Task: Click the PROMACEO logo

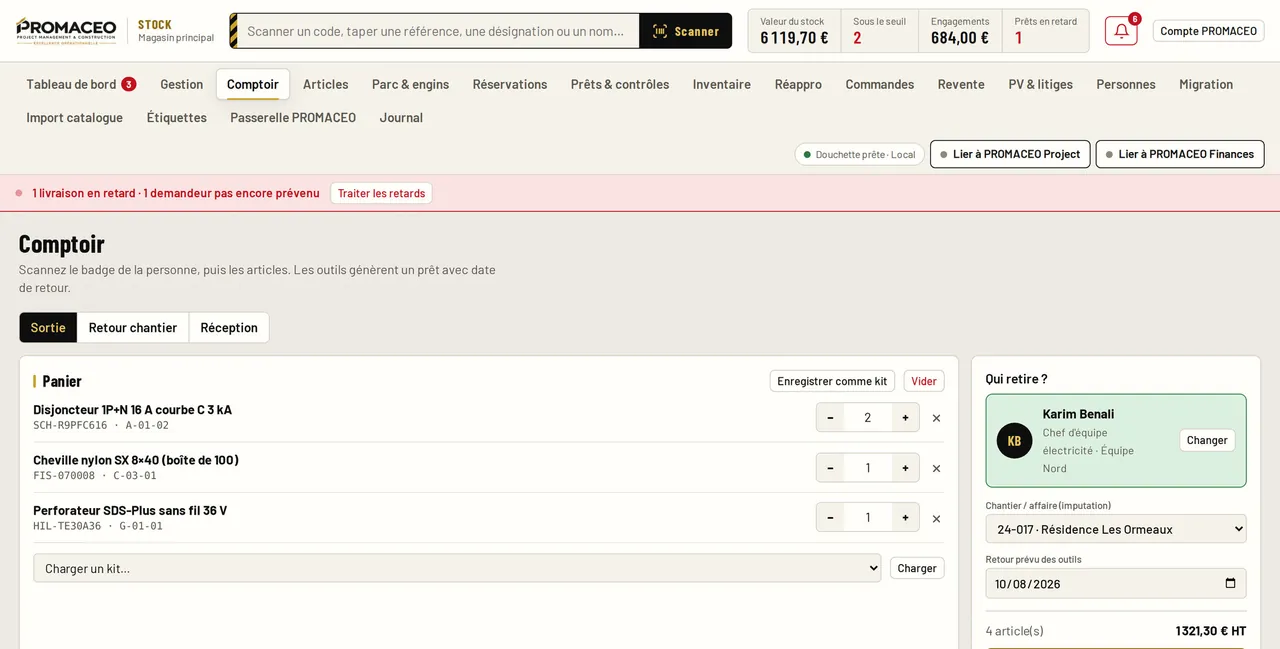Action: tap(66, 31)
